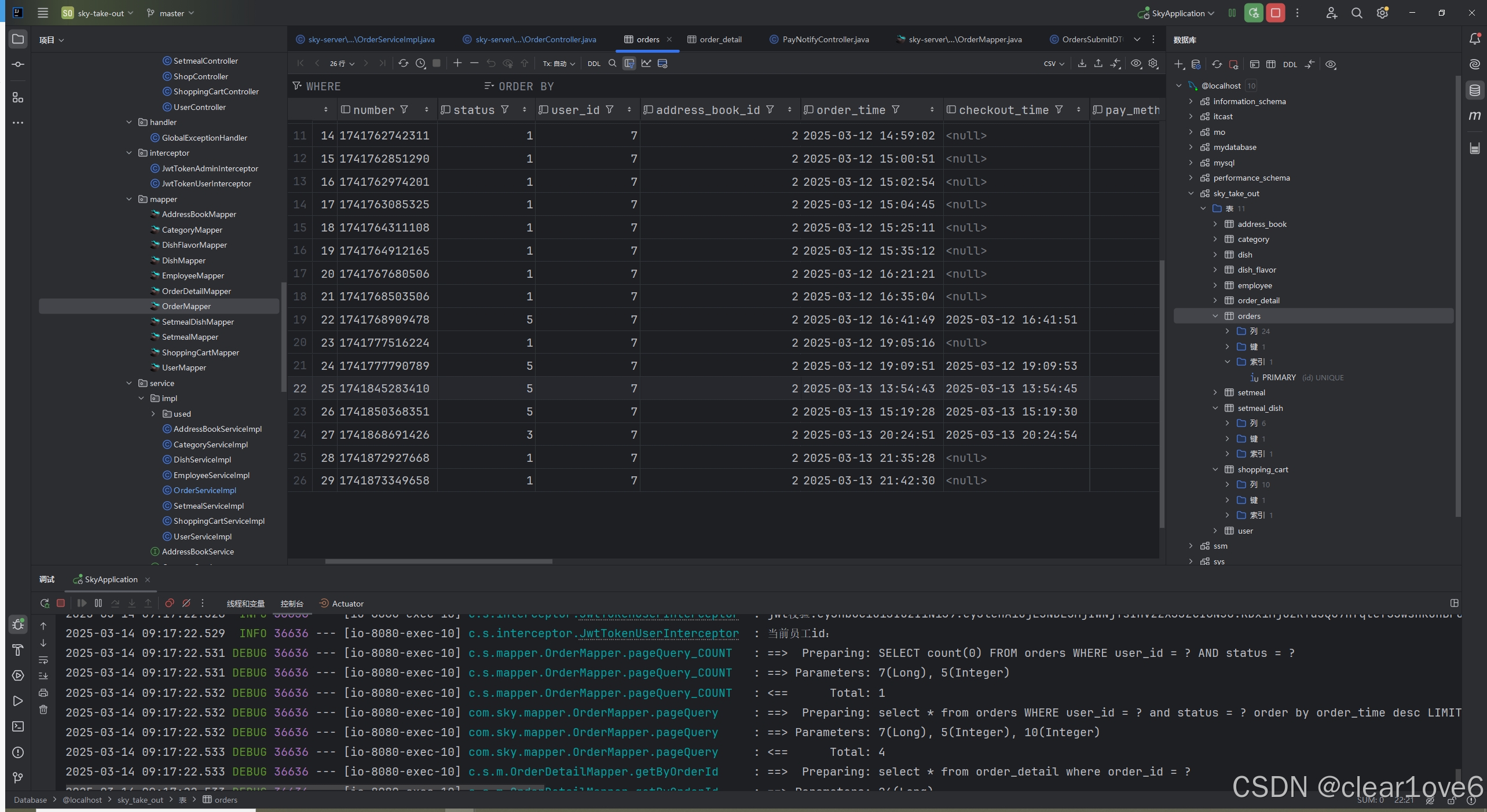The height and width of the screenshot is (812, 1487).
Task: Click the horizontal scrollbar below orders table
Action: pos(438,561)
